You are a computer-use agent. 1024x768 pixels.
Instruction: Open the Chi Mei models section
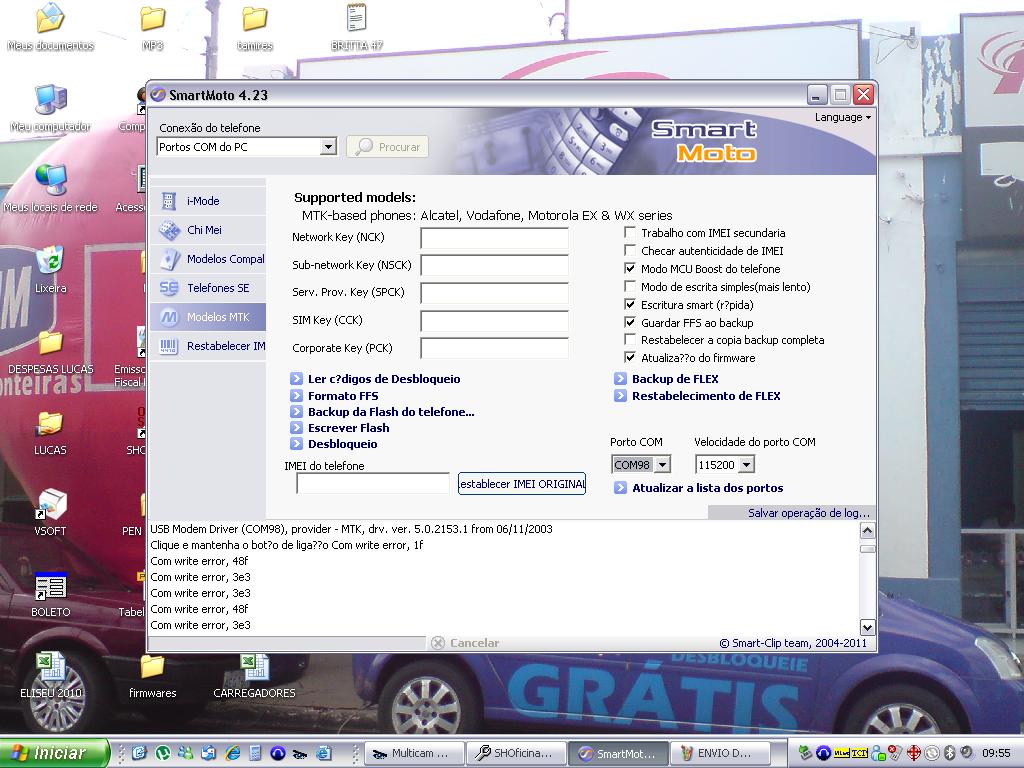pyautogui.click(x=169, y=230)
